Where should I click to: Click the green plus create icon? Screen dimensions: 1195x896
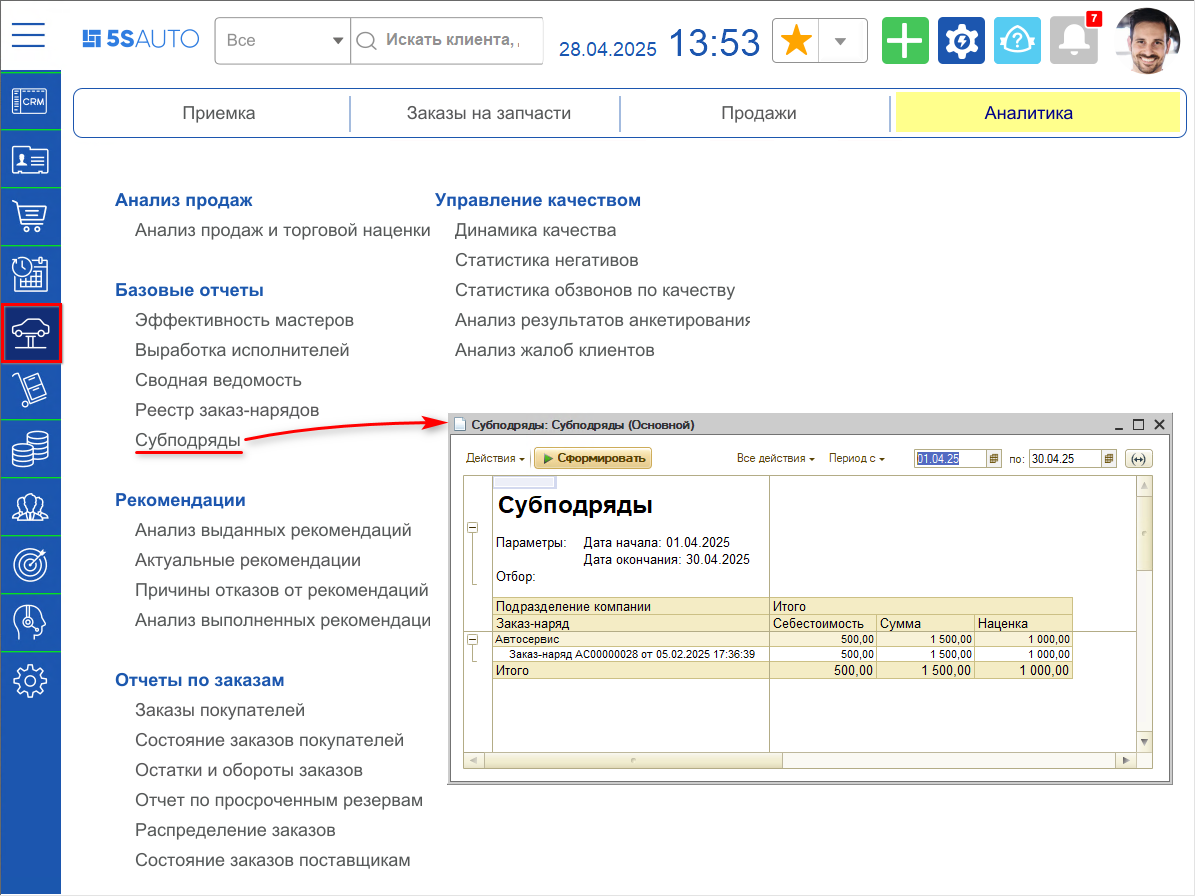tap(904, 41)
